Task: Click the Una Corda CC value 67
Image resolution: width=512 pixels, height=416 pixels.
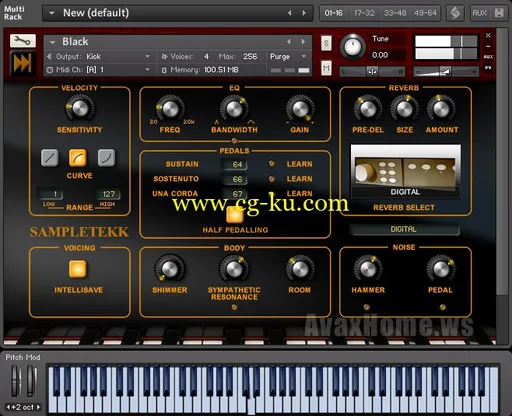Action: [235, 194]
